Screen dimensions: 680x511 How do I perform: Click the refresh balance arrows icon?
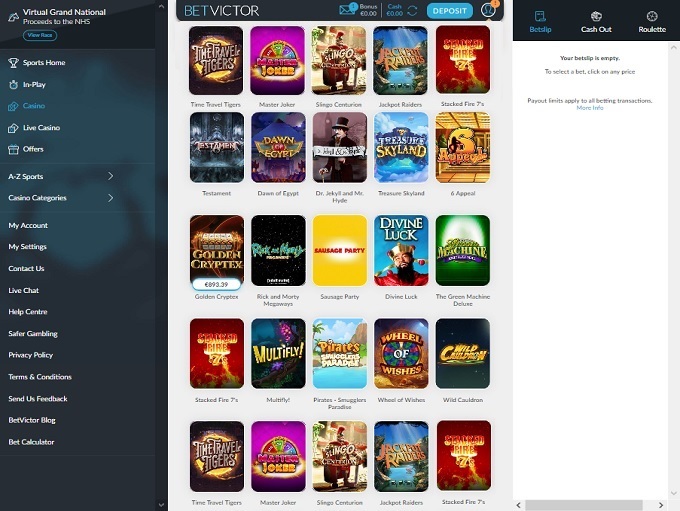pos(412,11)
